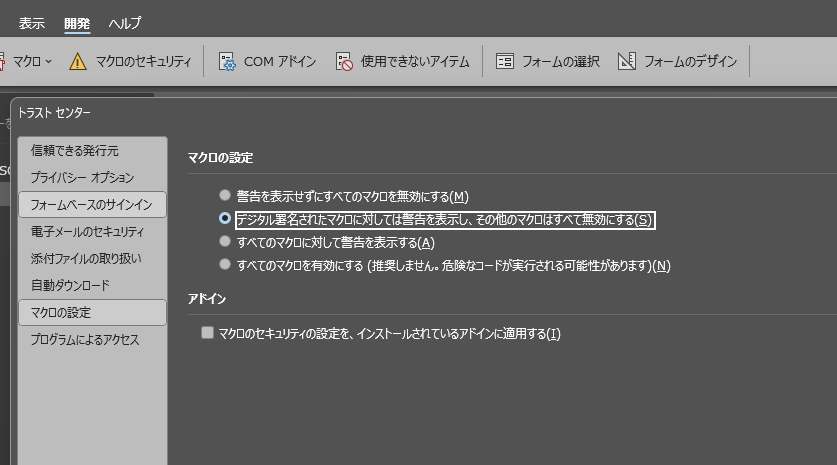Open フォームのデザイン design icon
837x465 pixels.
627,61
